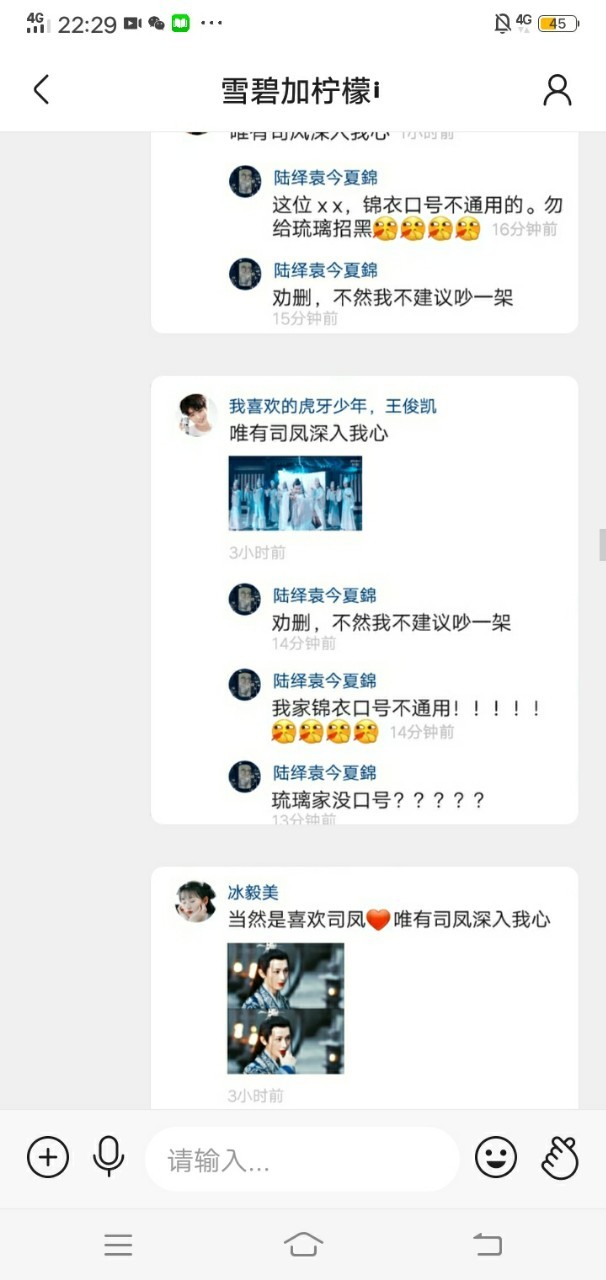Open the 冰毅美 username link
Viewport: 606px width, 1280px height.
click(x=253, y=892)
